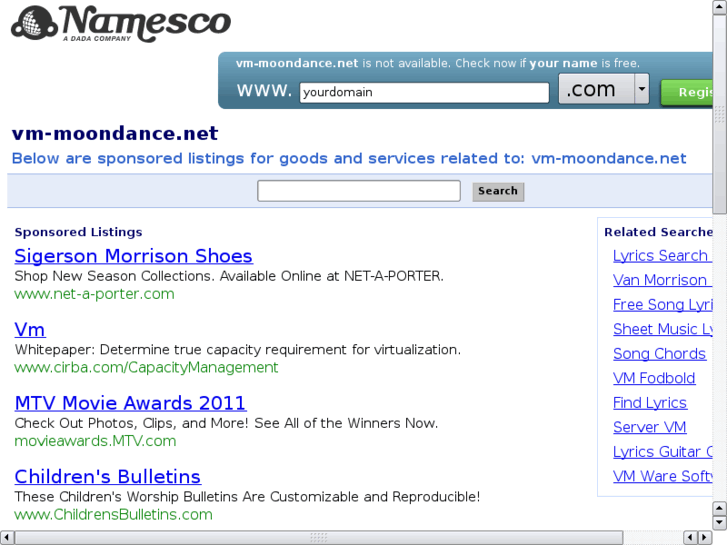This screenshot has height=545, width=727.
Task: Click horizontal scrollbar left arrow at far left
Action: click(6, 538)
